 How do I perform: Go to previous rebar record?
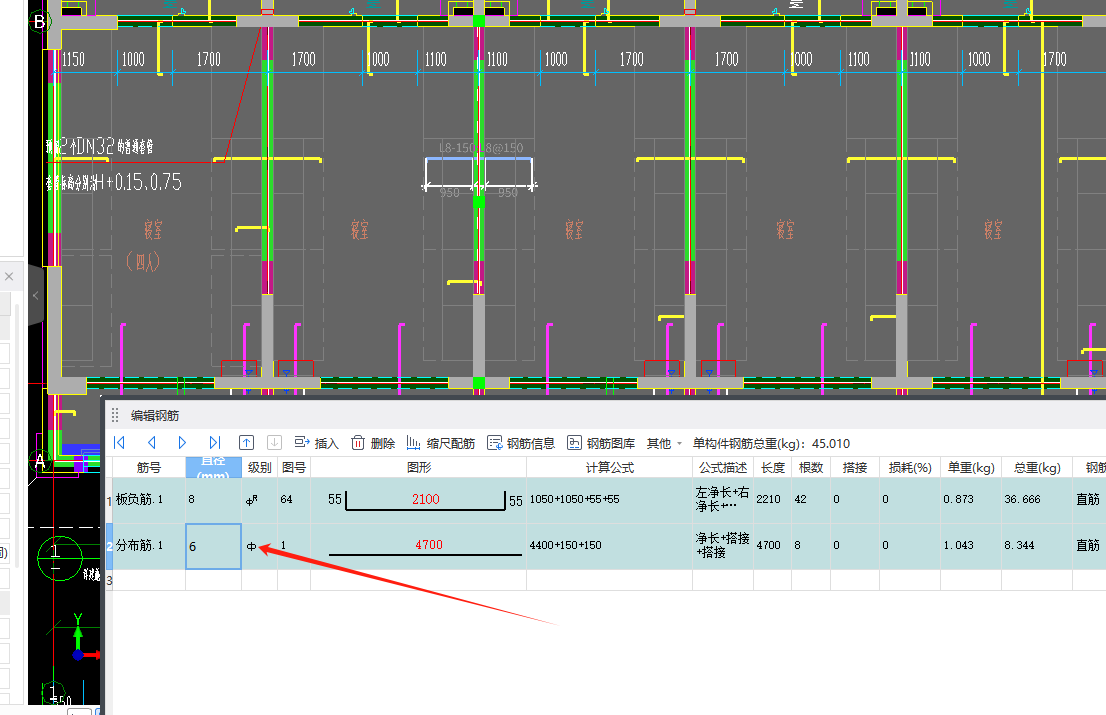pos(152,443)
